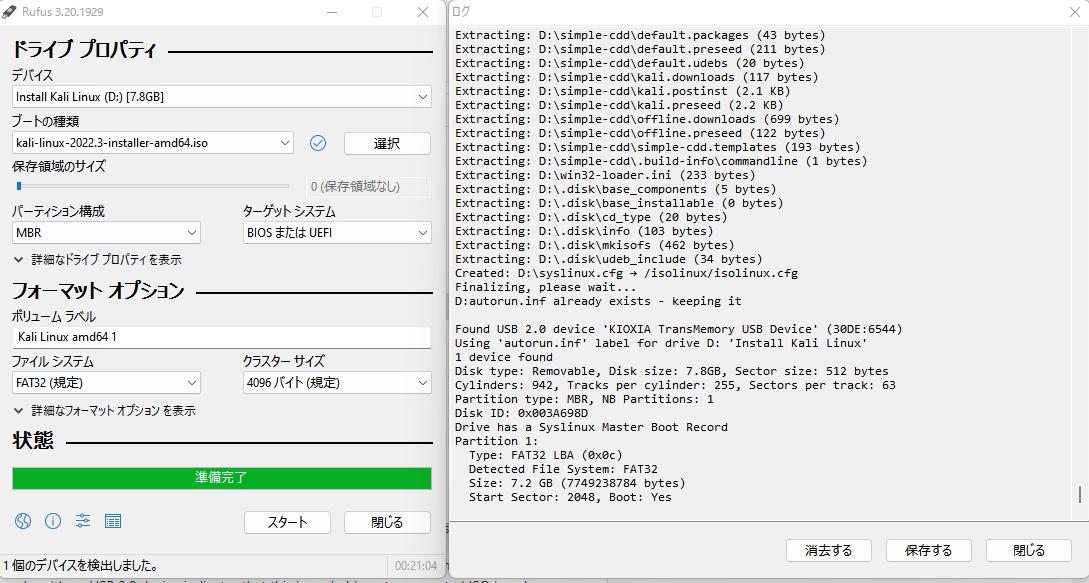Open the Rufus about info icon
The height and width of the screenshot is (583, 1089).
click(53, 520)
